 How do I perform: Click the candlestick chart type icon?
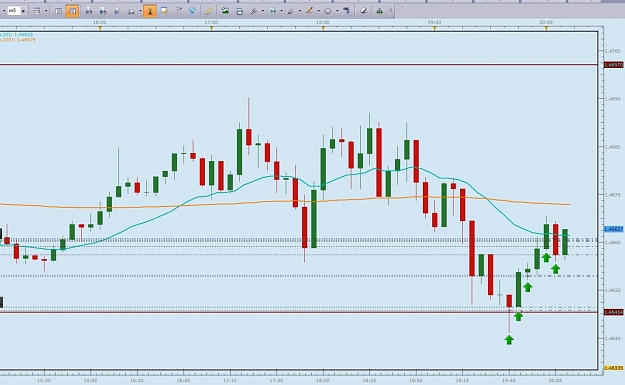point(37,11)
